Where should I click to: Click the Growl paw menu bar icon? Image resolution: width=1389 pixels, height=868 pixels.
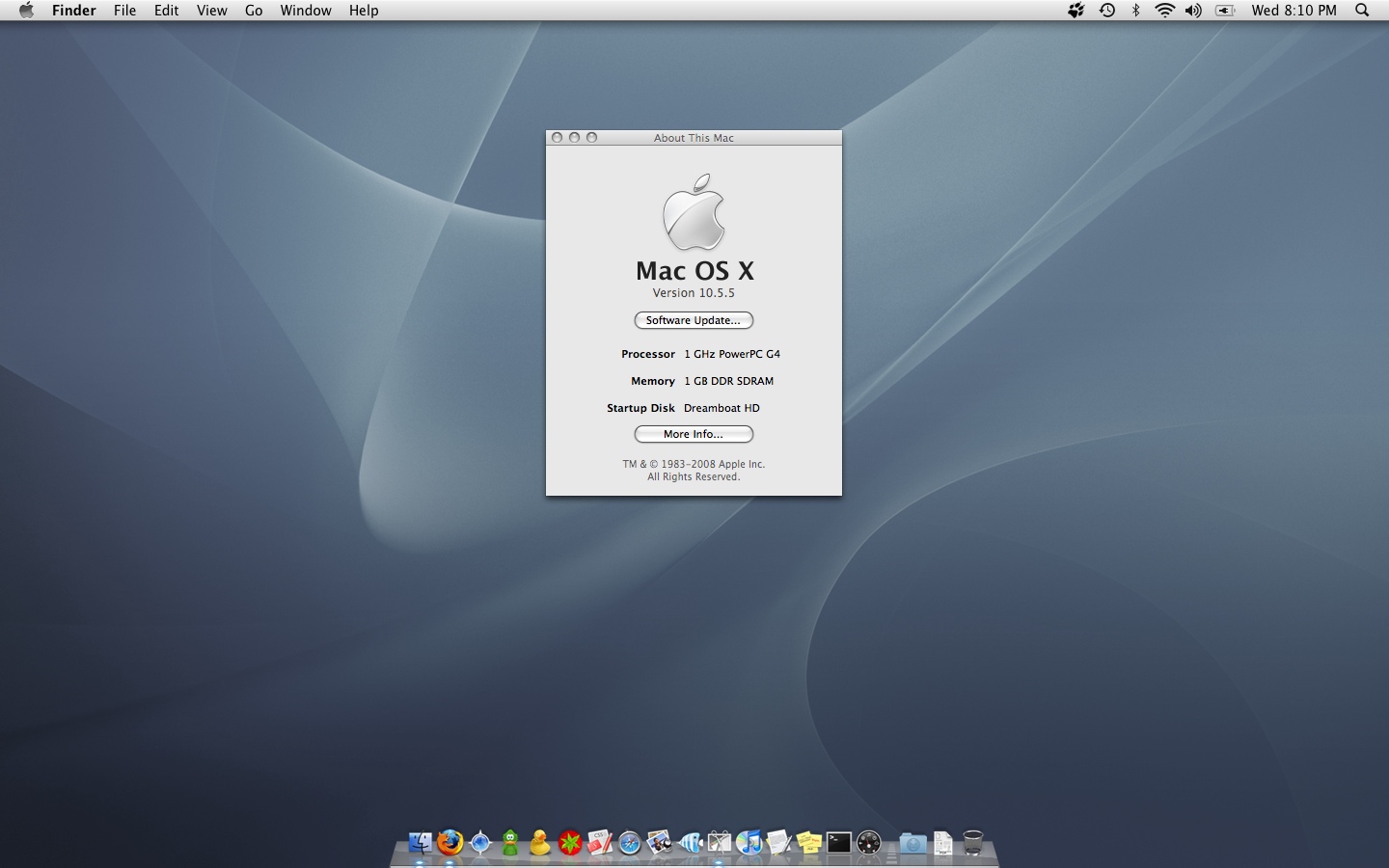(x=1076, y=11)
